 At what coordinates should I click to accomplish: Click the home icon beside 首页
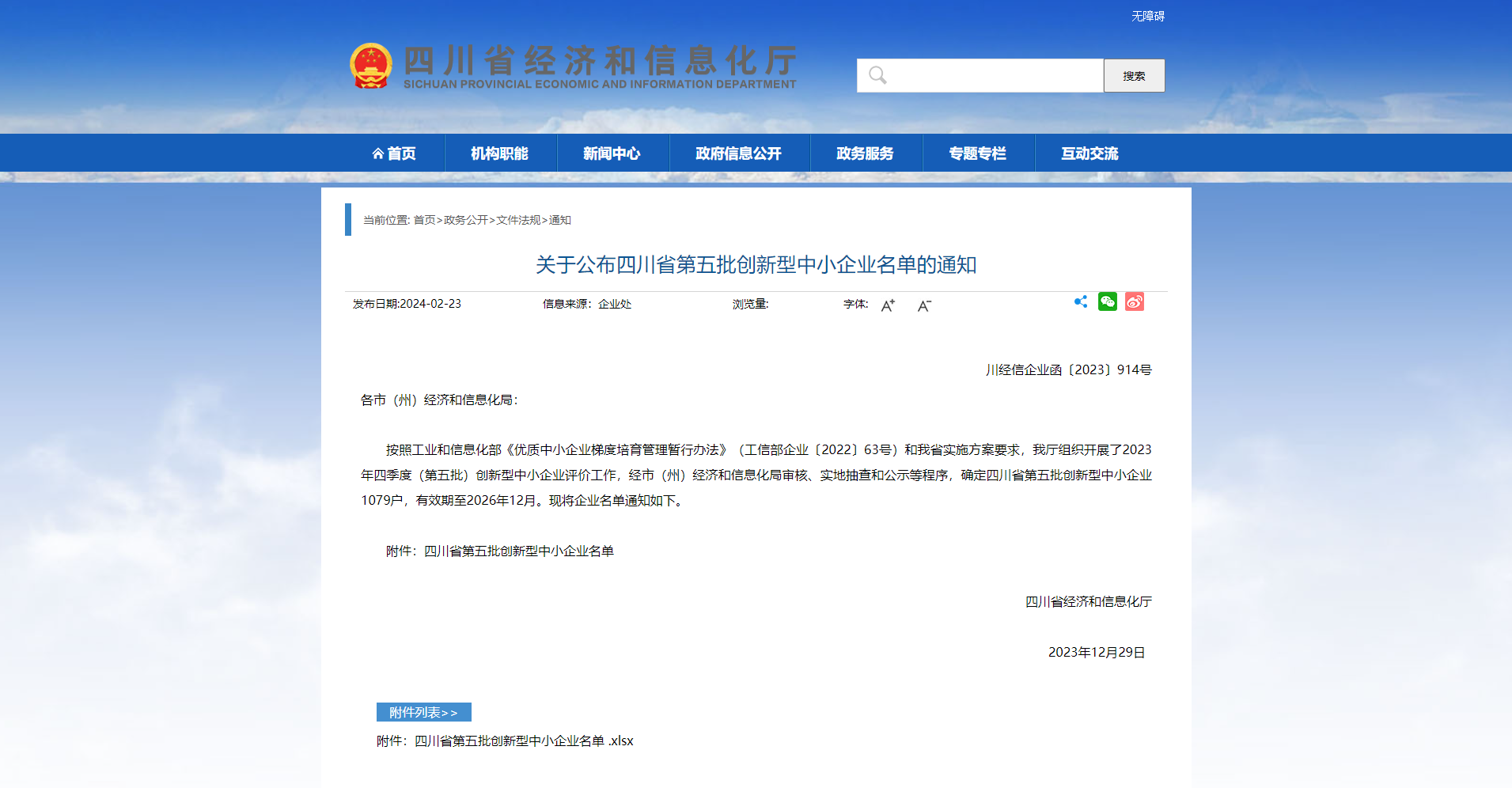tap(378, 153)
